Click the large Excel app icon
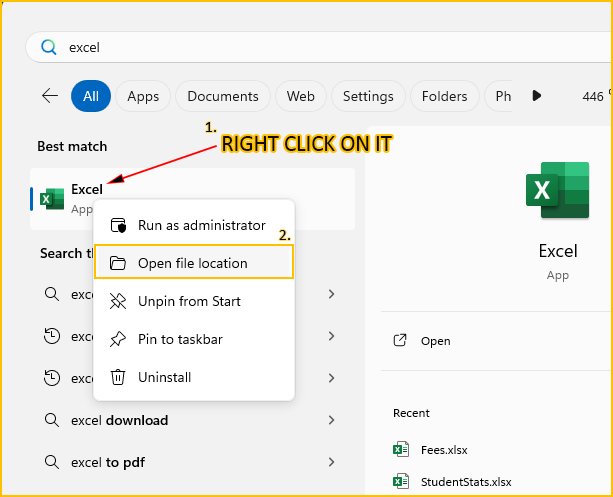 pyautogui.click(x=557, y=190)
